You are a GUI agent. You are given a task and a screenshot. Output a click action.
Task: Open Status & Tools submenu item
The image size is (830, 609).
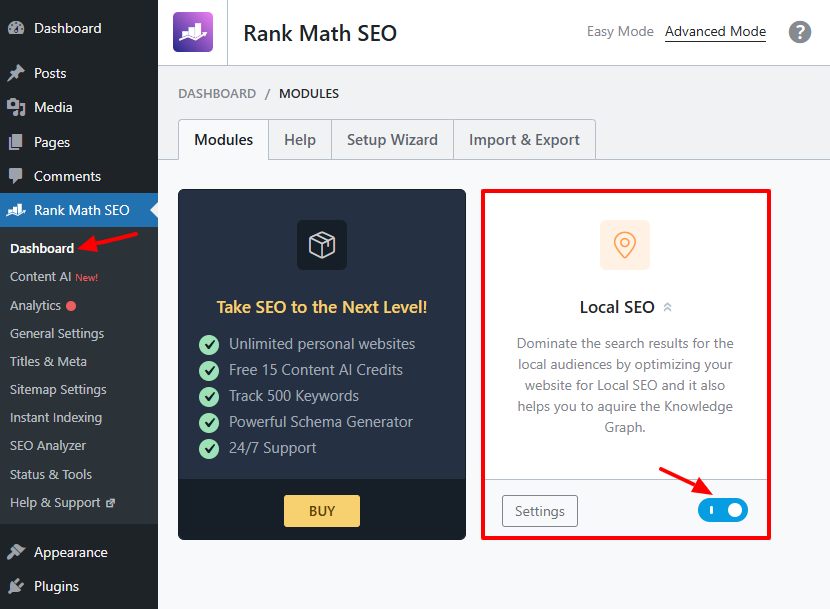coord(51,474)
